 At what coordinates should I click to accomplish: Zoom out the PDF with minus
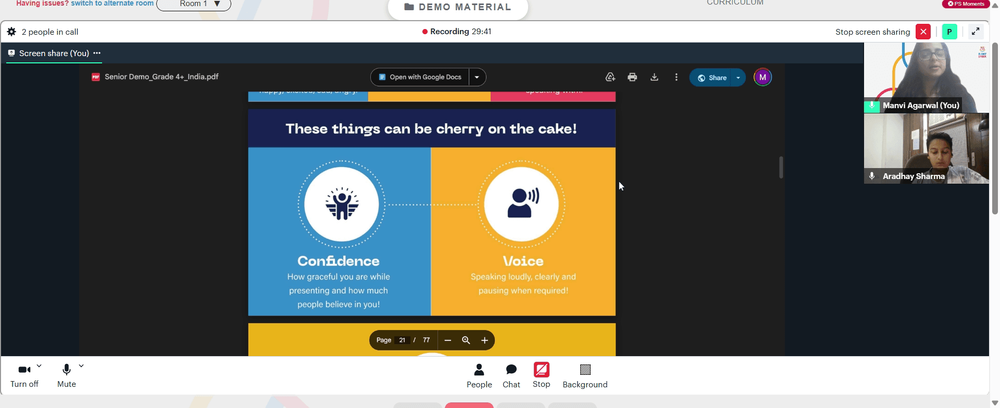click(448, 340)
